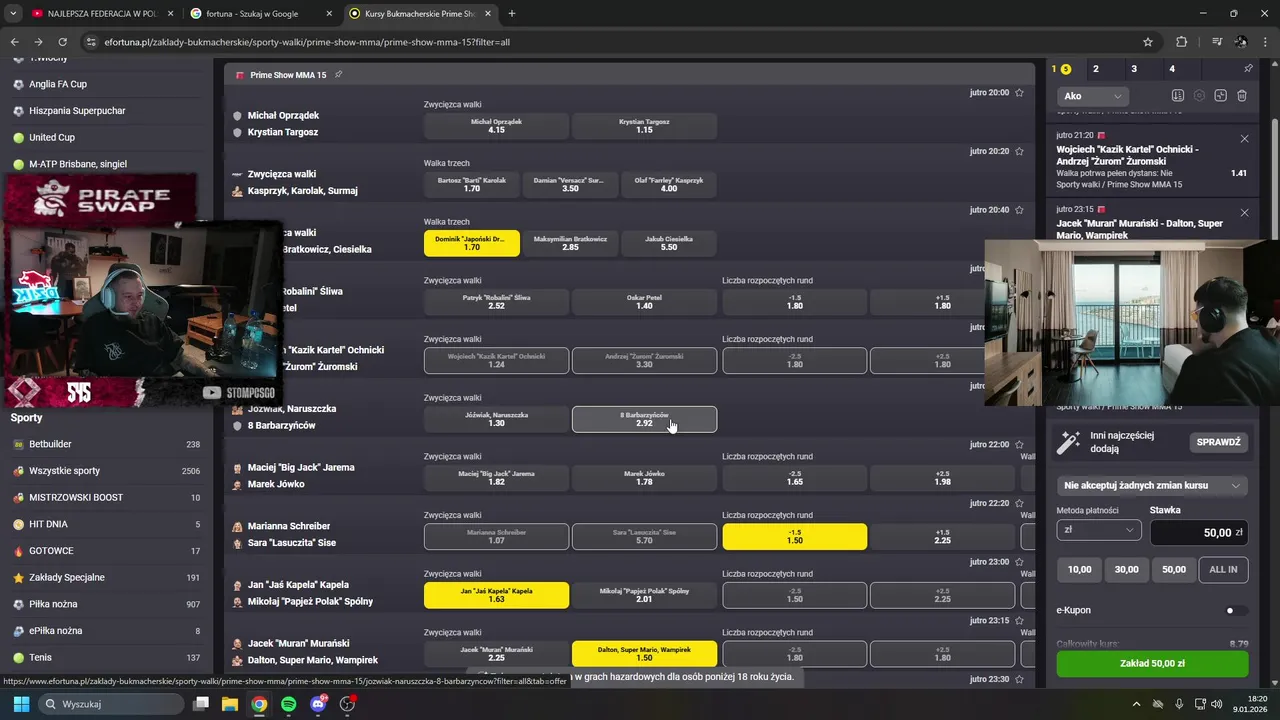Deselect the -1.5 rounds 1.50 odds for Schreiber fight
1280x720 pixels.
[x=794, y=536]
